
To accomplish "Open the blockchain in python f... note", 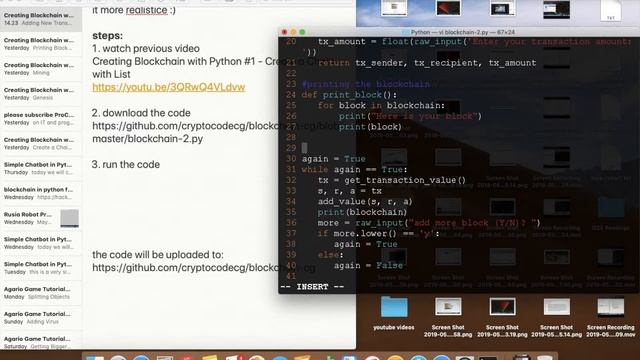I will 41,193.
